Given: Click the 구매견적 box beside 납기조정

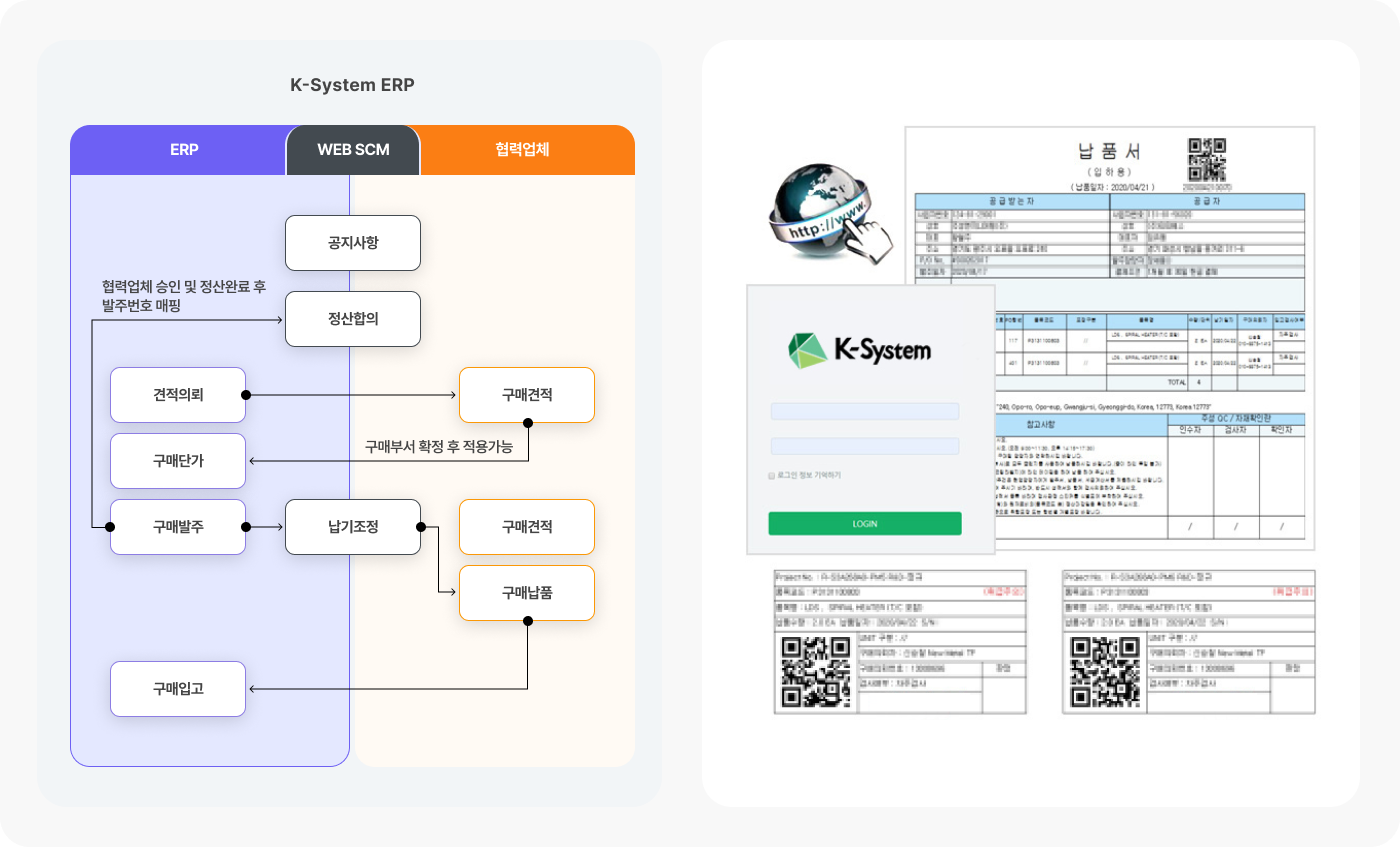Looking at the screenshot, I should tap(527, 527).
